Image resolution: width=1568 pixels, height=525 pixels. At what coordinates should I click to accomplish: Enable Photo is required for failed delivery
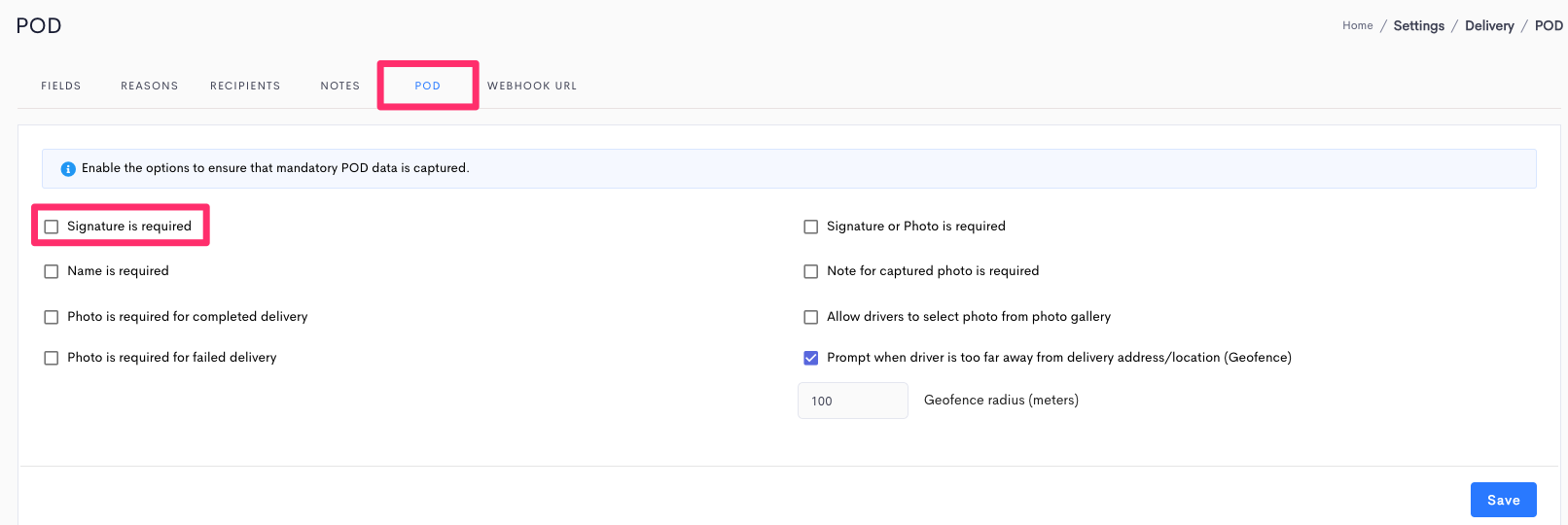tap(52, 358)
